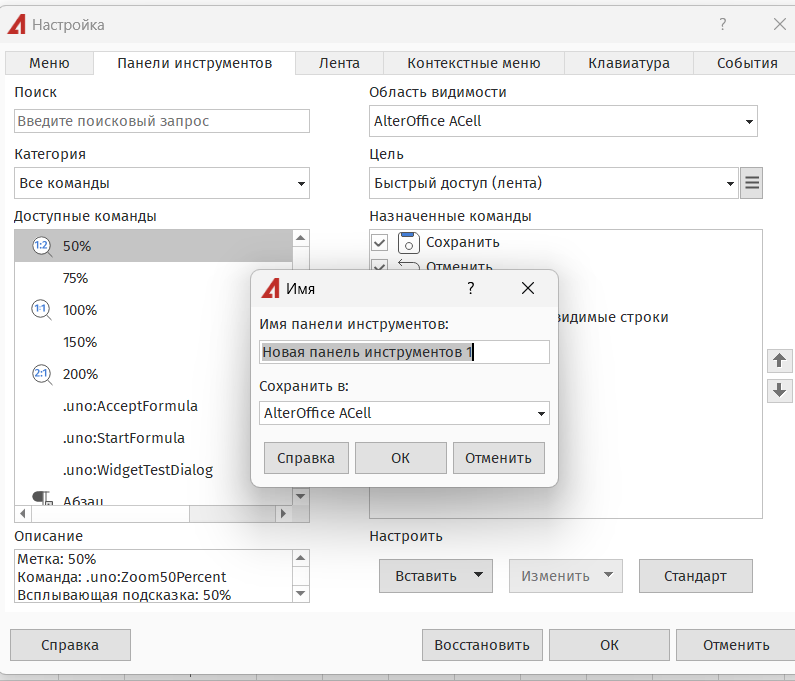The height and width of the screenshot is (681, 795).
Task: Open the Клавиатура tab
Action: 629,63
